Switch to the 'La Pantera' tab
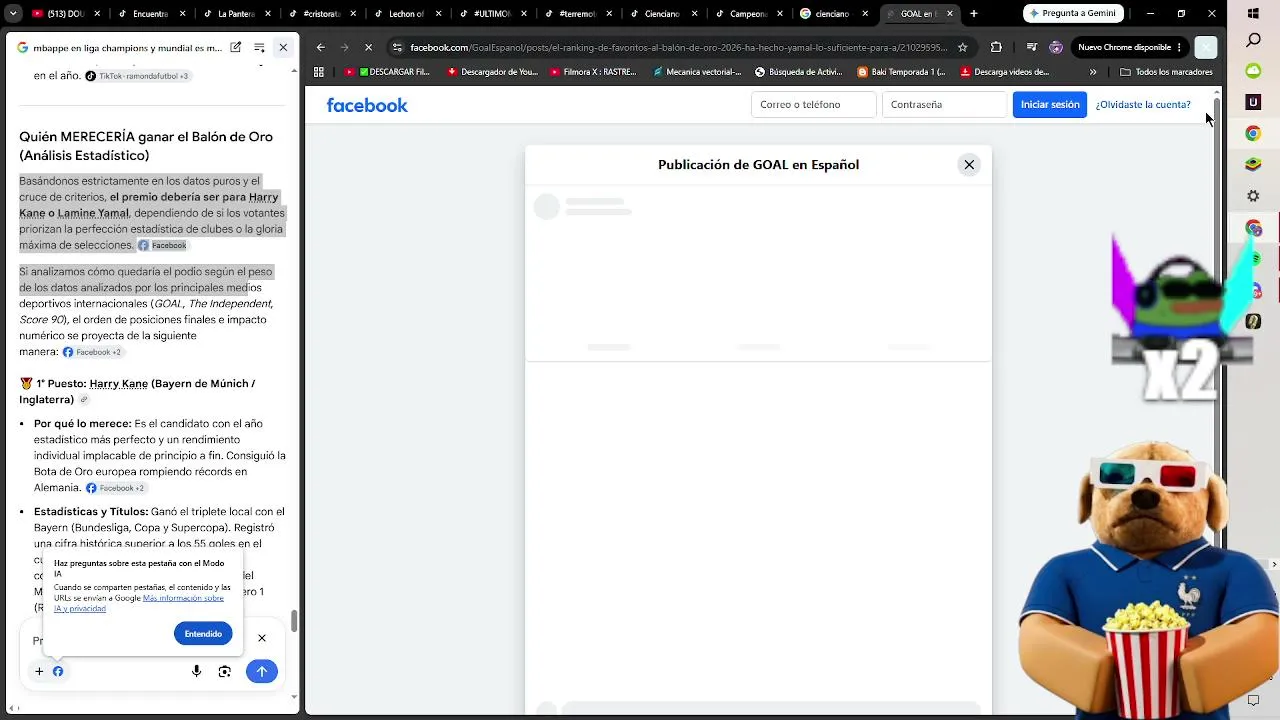The height and width of the screenshot is (720, 1280). coord(236,14)
